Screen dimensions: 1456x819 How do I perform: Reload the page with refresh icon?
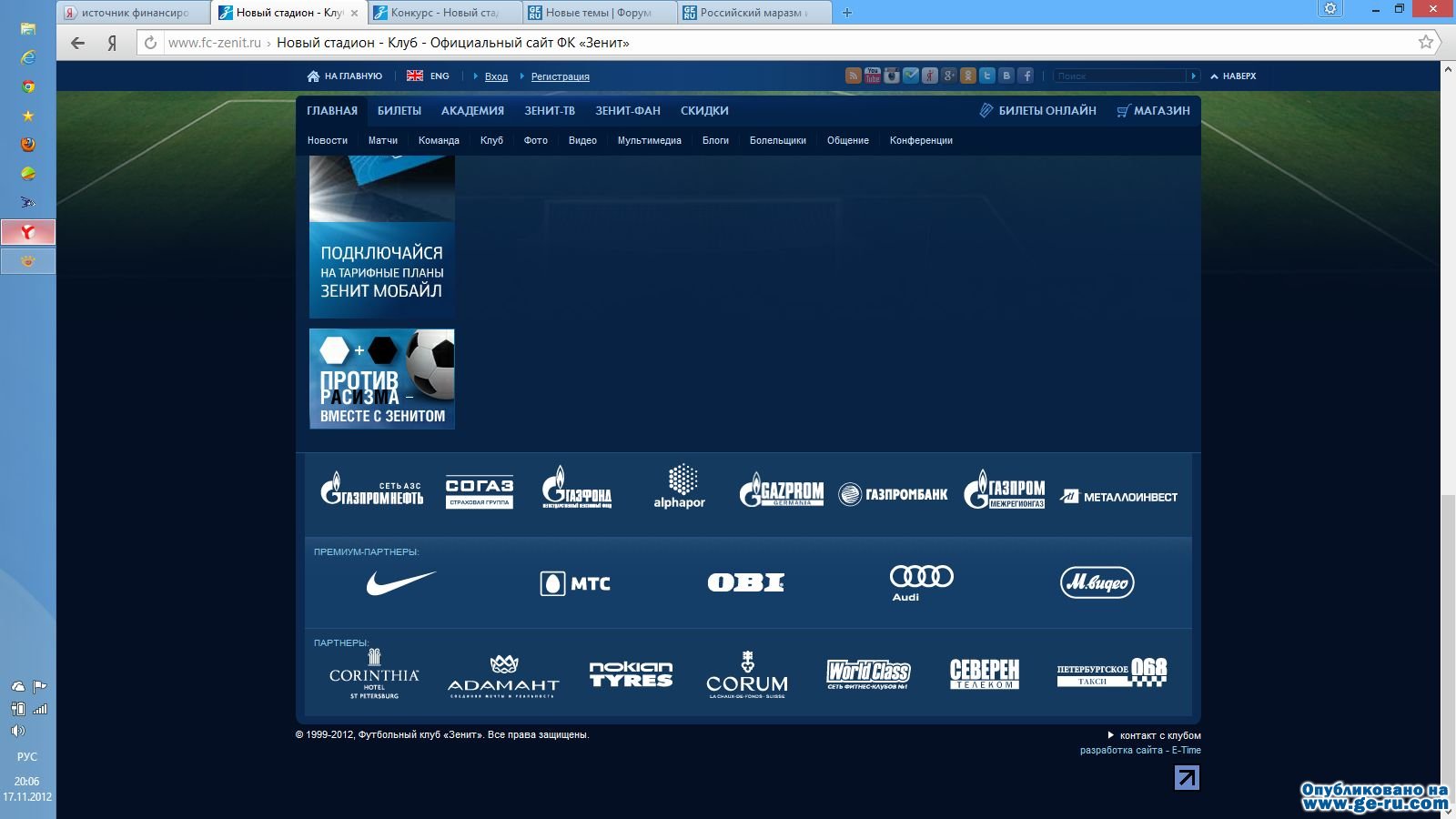[151, 43]
